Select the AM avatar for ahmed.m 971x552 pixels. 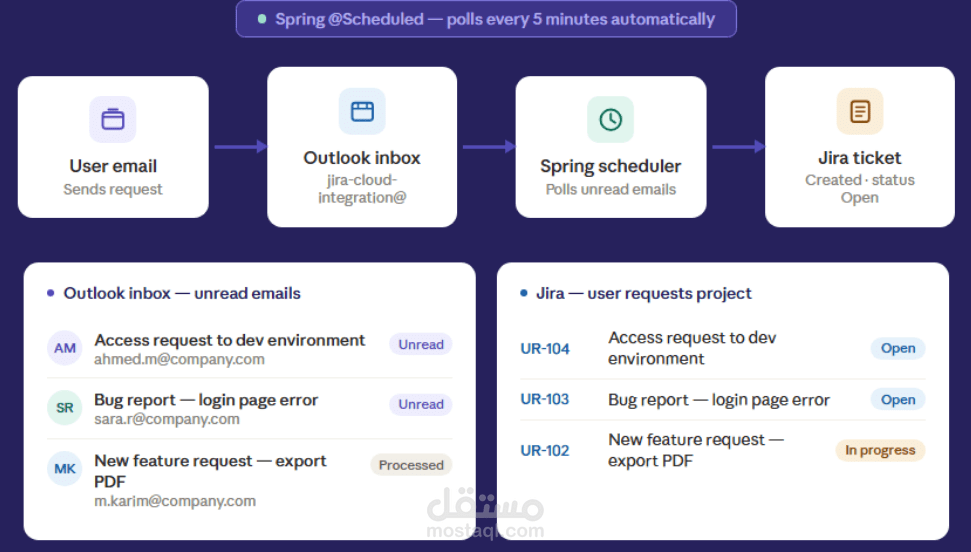click(x=64, y=348)
